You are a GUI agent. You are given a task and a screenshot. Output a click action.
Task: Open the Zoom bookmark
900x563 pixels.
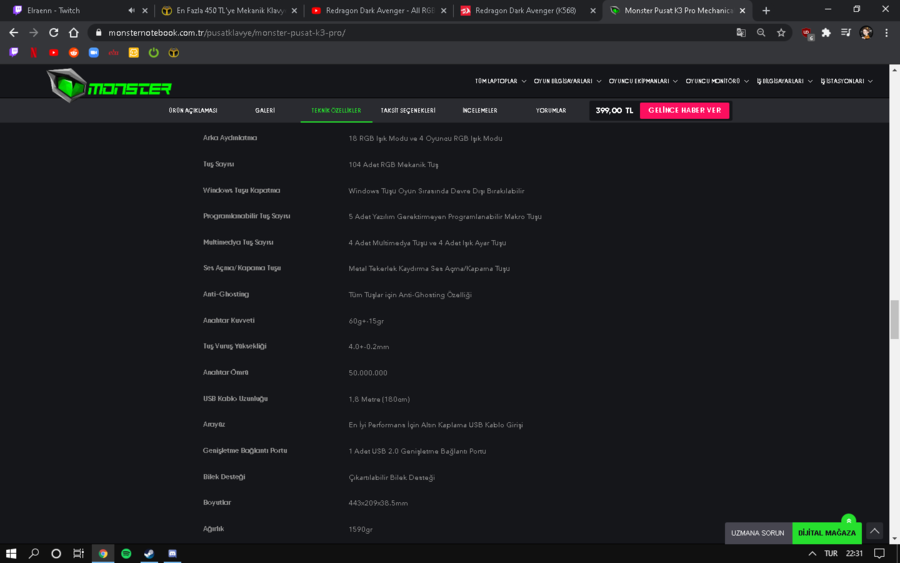[94, 52]
